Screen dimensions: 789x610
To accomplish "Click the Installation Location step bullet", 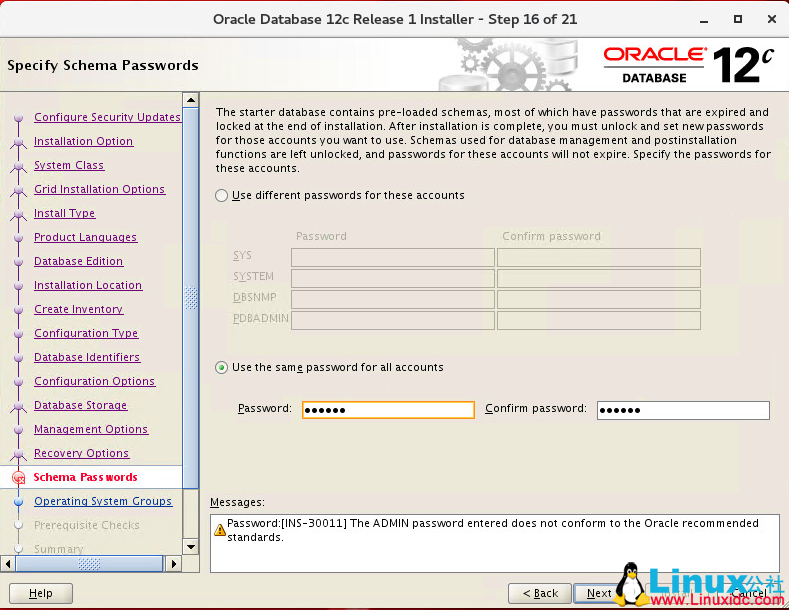I will point(19,285).
